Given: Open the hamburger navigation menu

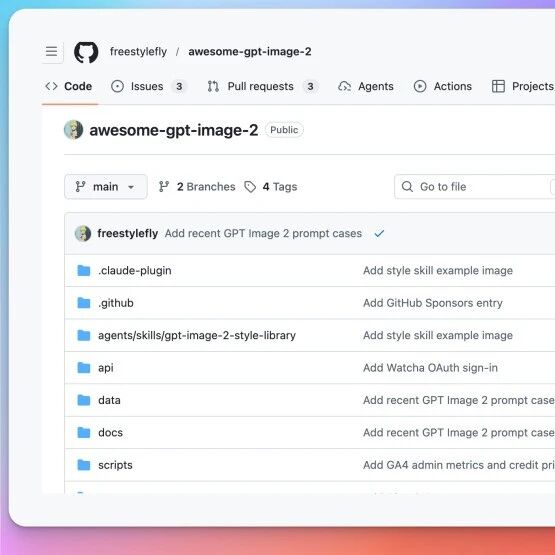Looking at the screenshot, I should [x=52, y=52].
